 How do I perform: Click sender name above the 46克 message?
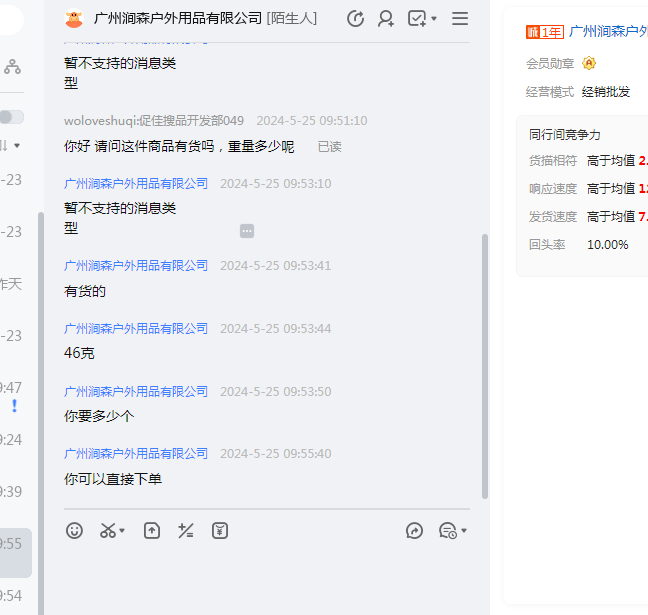pyautogui.click(x=136, y=328)
